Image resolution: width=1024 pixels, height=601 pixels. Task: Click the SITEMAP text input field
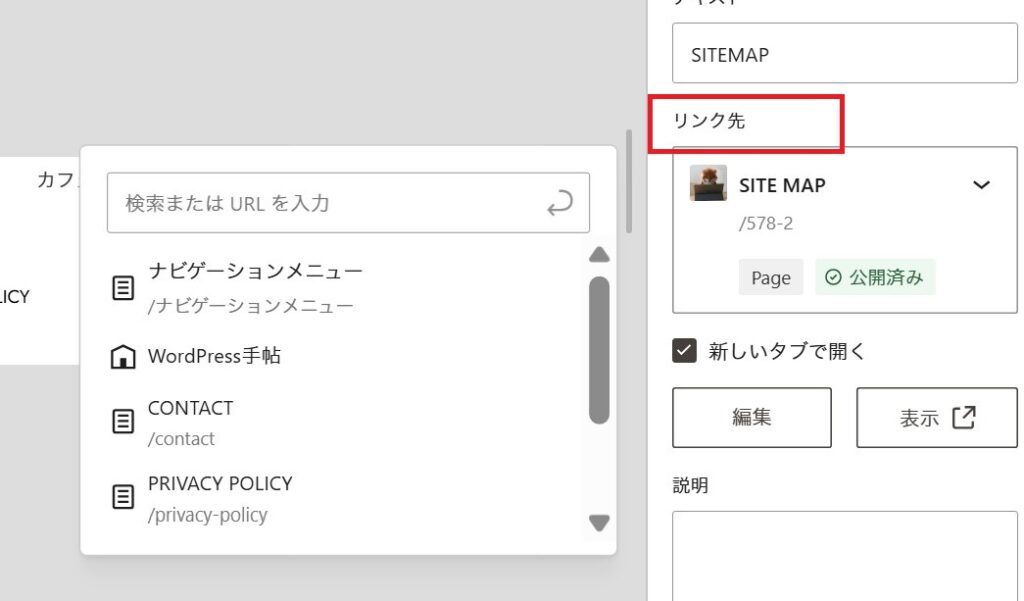(x=844, y=53)
